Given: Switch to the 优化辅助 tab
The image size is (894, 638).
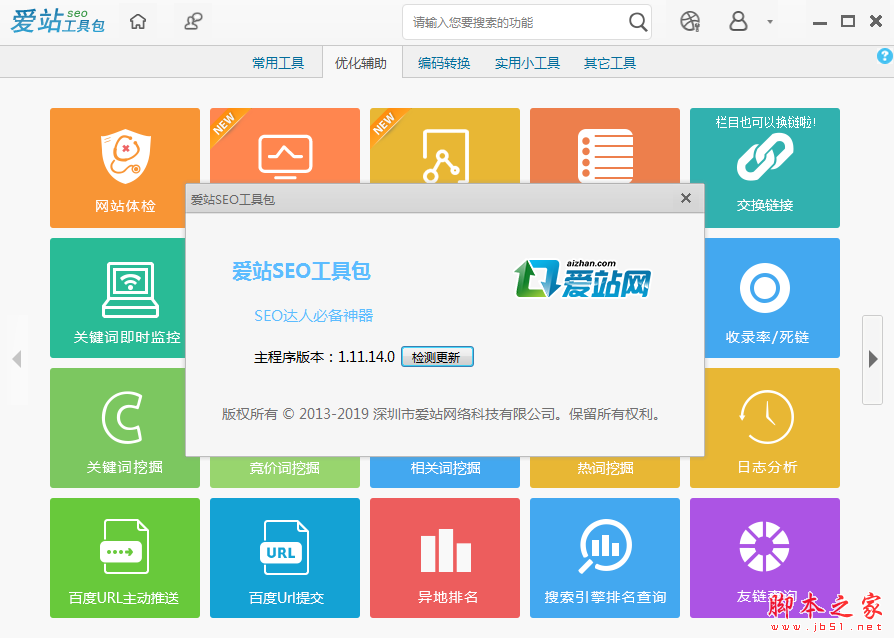Looking at the screenshot, I should point(361,63).
